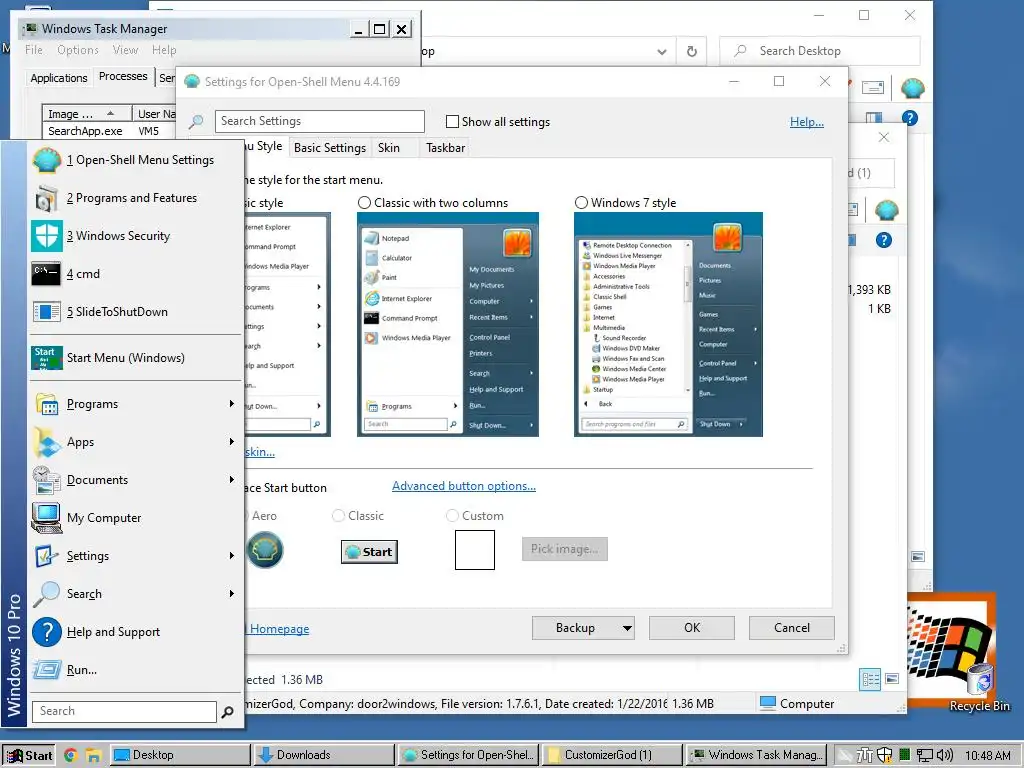Open Programs and Features icon in start menu
Viewport: 1024px width, 768px height.
(47, 198)
